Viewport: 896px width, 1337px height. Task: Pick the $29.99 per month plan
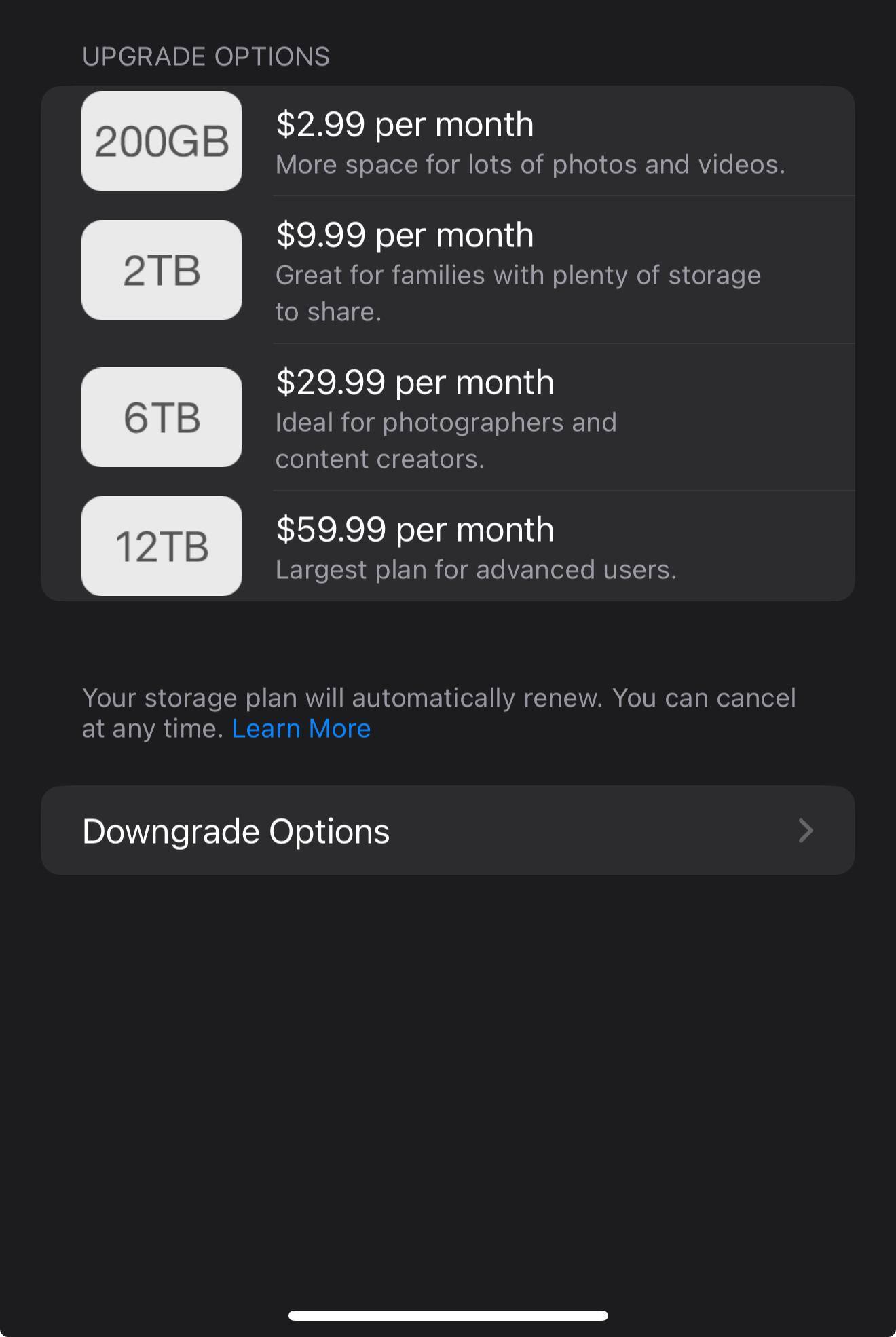point(415,383)
